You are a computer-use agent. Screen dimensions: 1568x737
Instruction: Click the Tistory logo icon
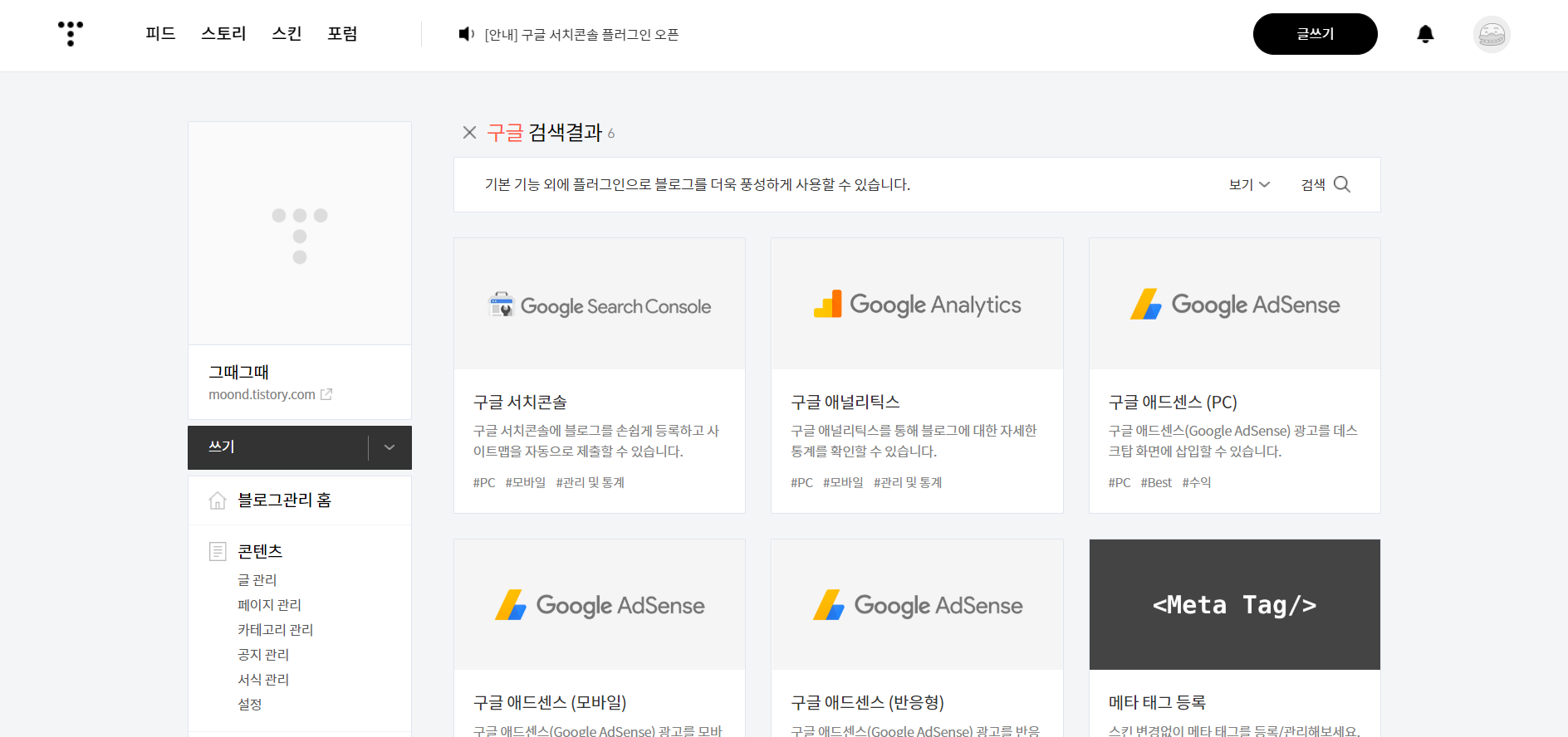coord(71,34)
